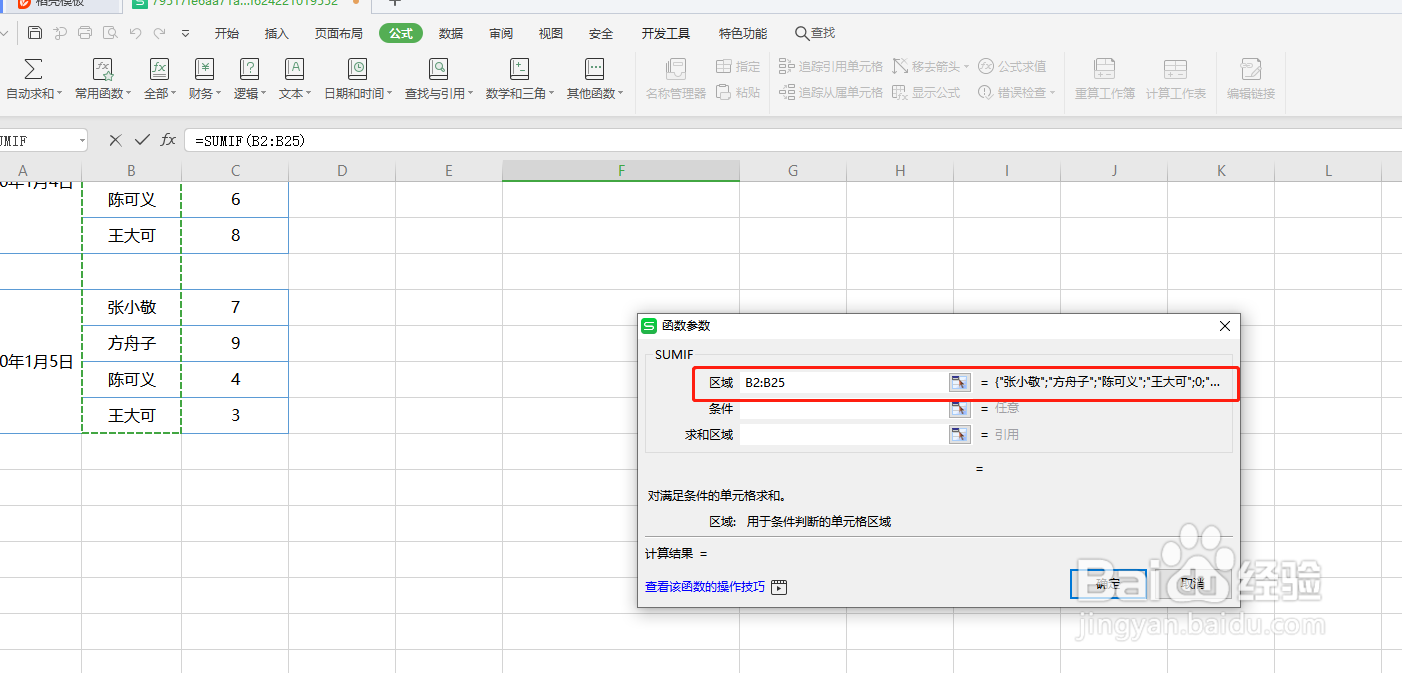This screenshot has width=1402, height=673.
Task: Open 错误检查 error checking dropdown
Action: click(x=1016, y=92)
